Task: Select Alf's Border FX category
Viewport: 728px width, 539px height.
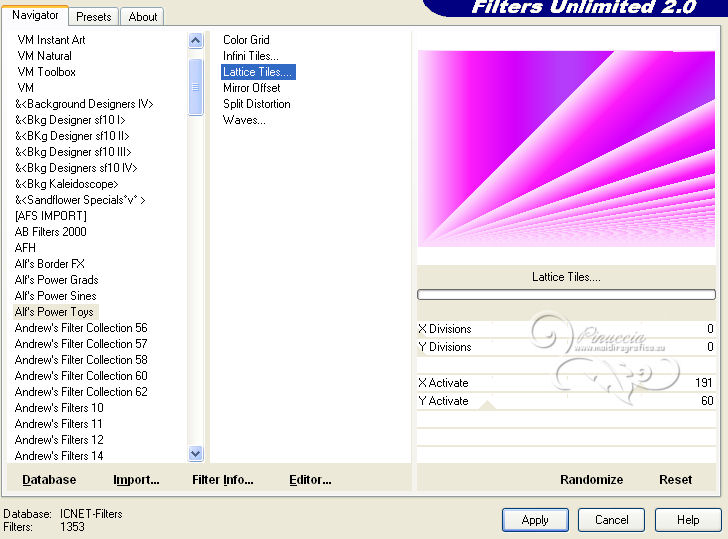Action: click(x=50, y=264)
